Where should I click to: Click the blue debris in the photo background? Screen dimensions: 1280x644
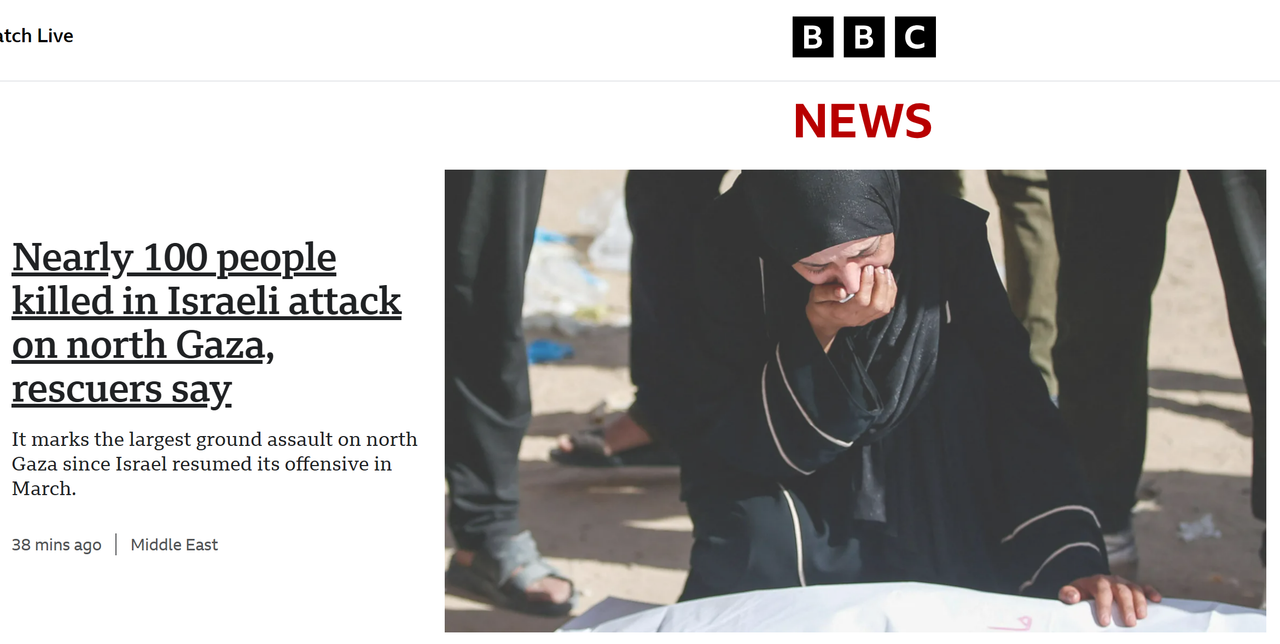click(550, 351)
